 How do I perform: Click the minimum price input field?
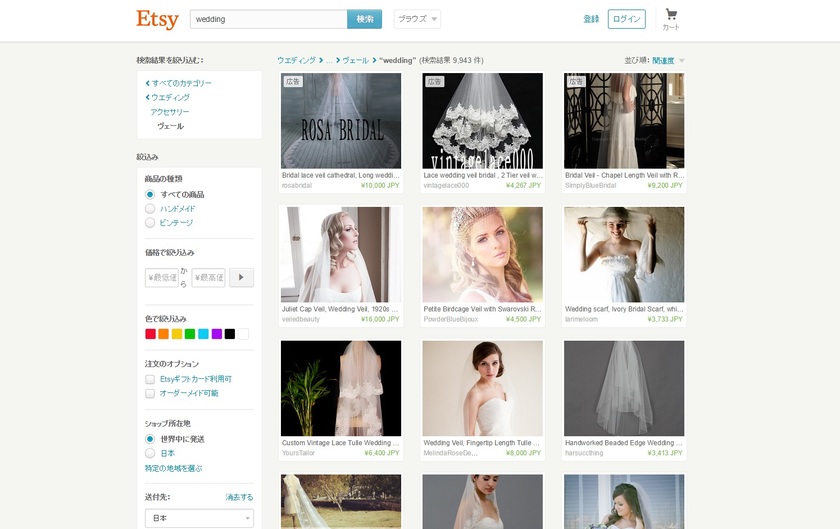(x=162, y=278)
